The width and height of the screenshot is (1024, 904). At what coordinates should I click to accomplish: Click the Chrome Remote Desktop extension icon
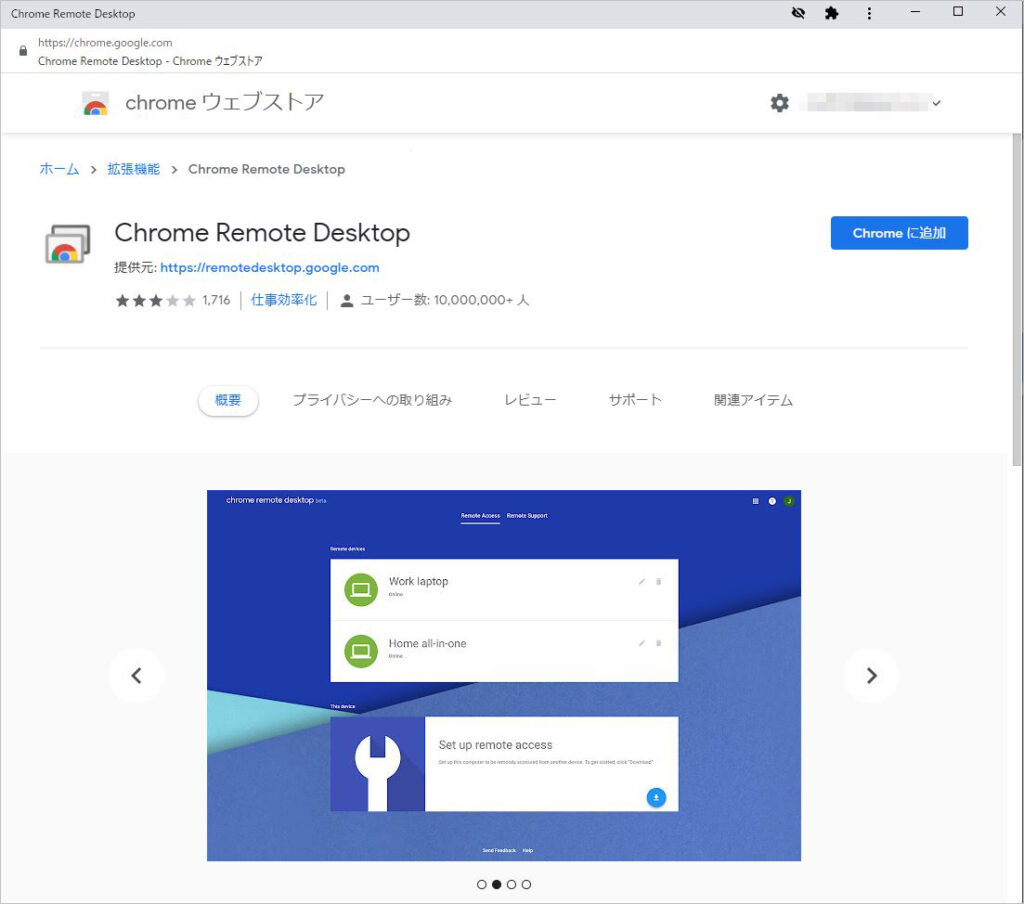(x=67, y=244)
